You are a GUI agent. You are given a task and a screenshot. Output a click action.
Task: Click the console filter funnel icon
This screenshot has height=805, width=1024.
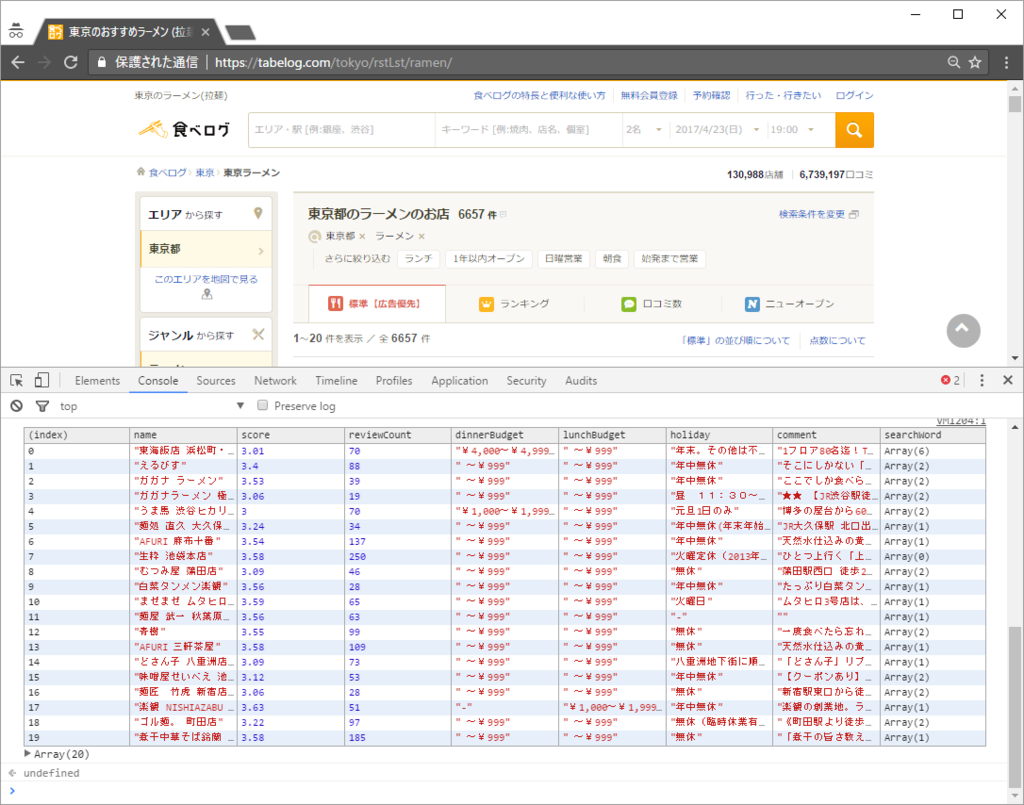tap(42, 406)
